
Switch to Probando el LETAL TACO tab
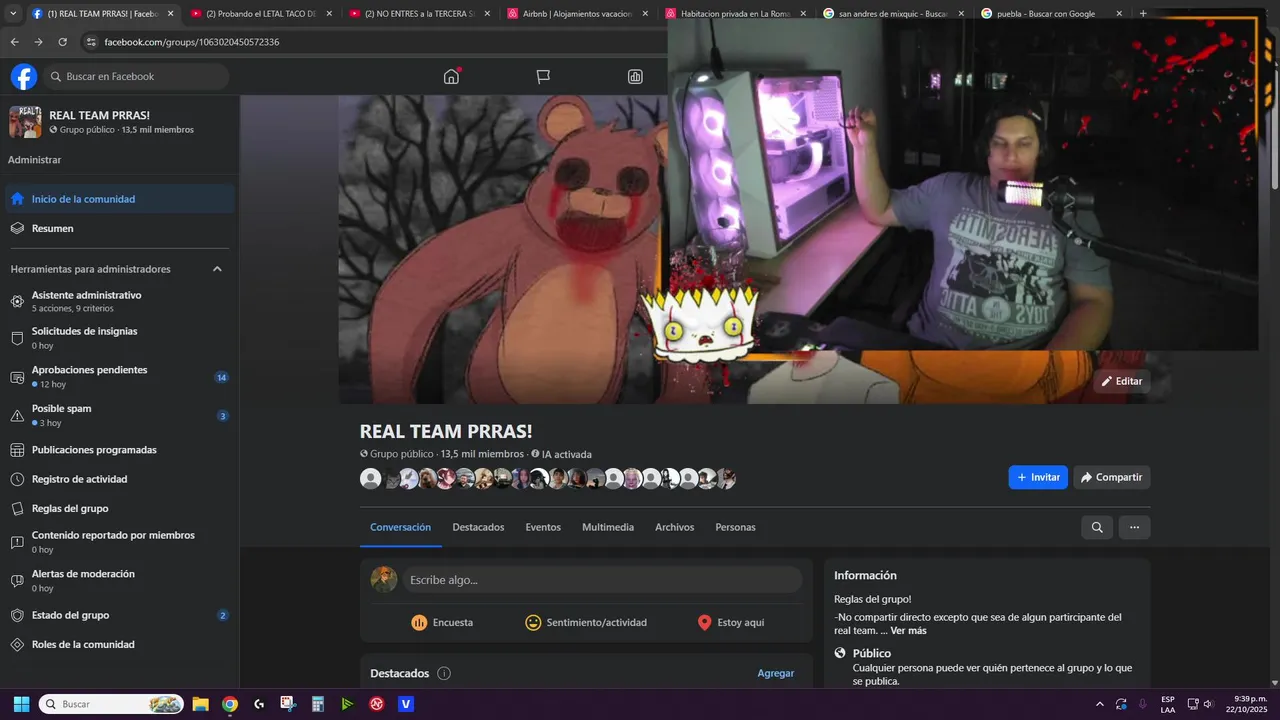click(260, 14)
